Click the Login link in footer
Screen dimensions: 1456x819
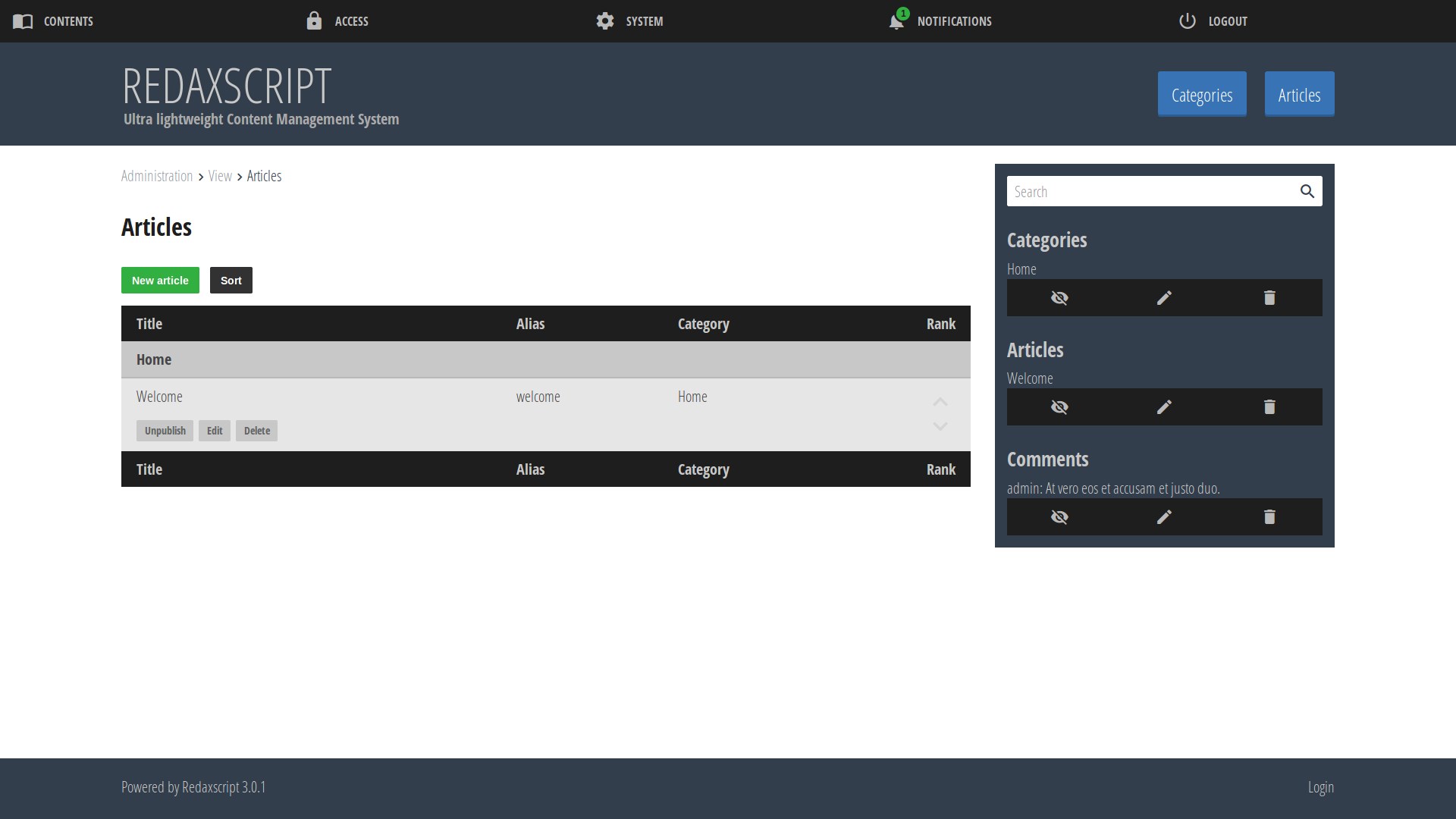point(1321,787)
